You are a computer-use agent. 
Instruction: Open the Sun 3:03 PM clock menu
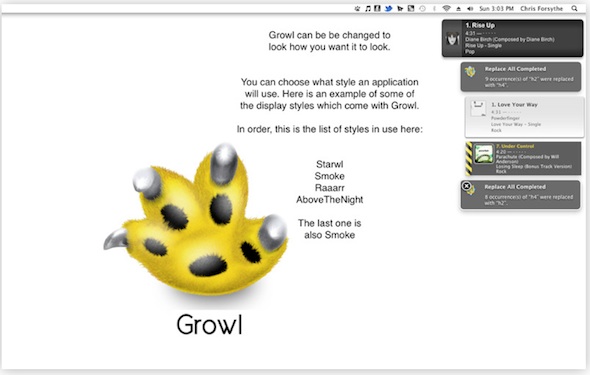(496, 8)
